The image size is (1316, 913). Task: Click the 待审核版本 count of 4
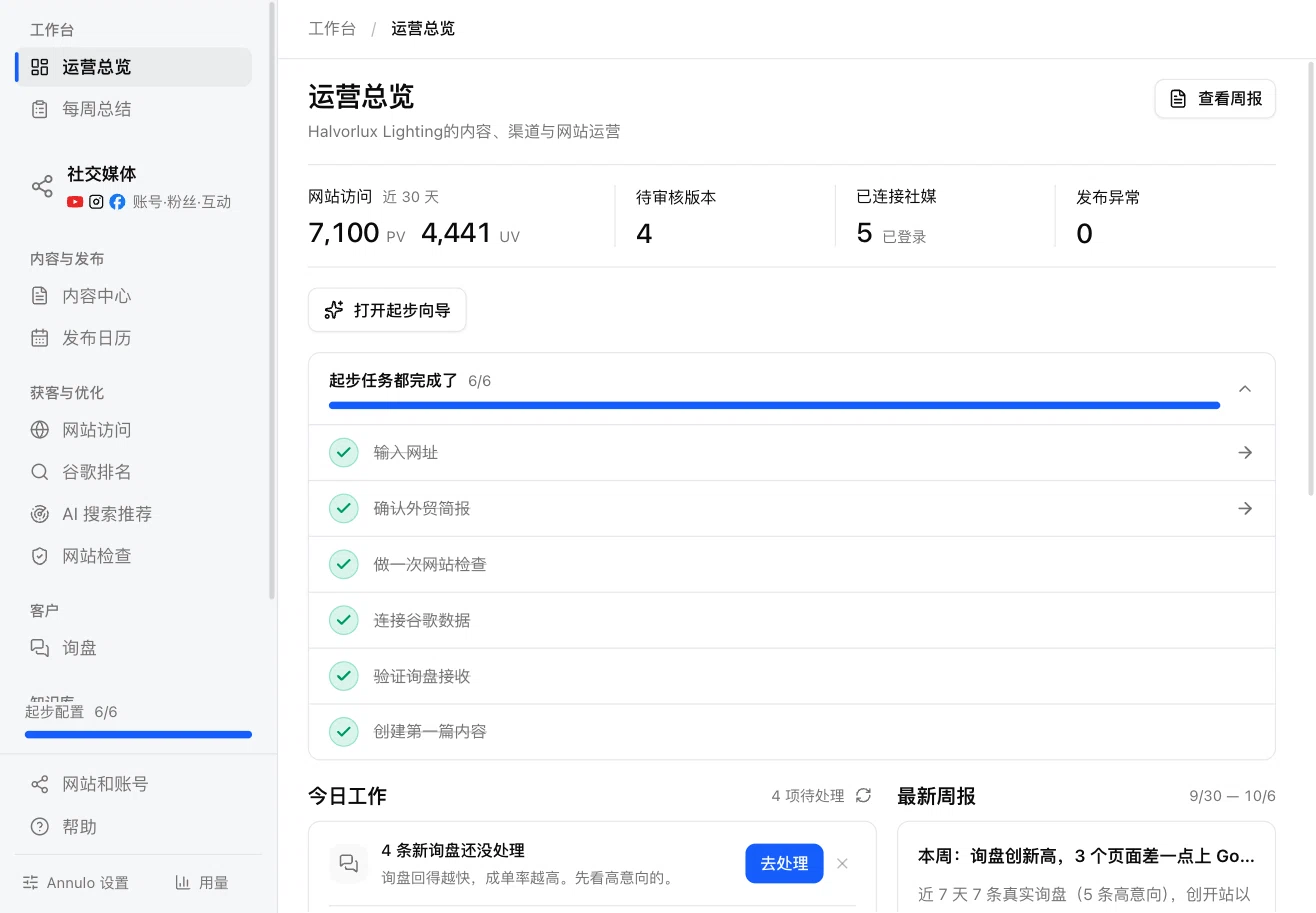644,234
